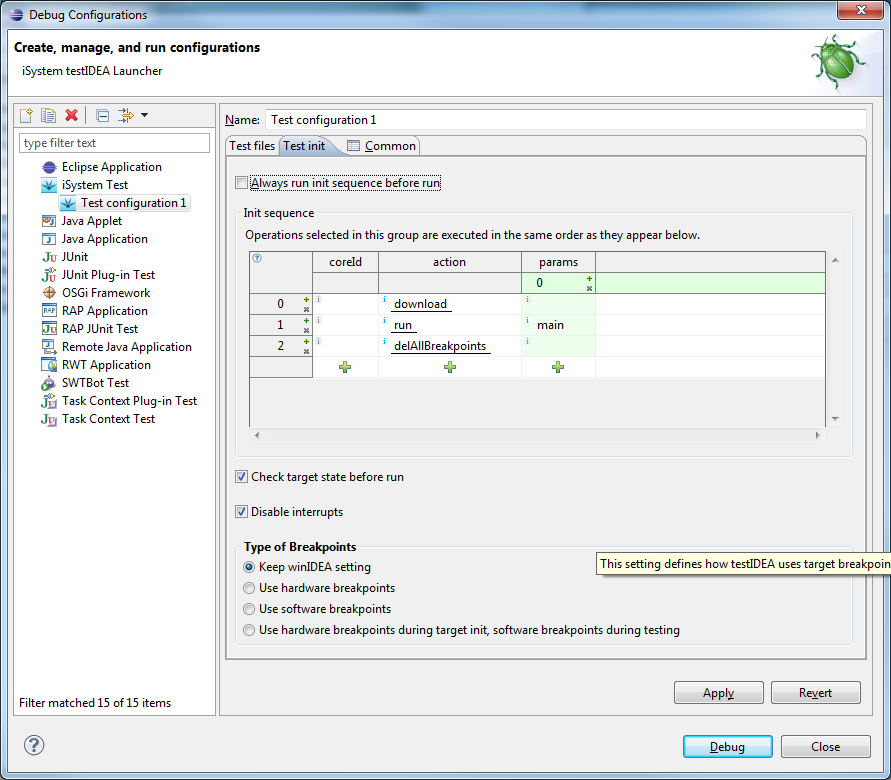891x780 pixels.
Task: Click the coreId column header
Action: pos(345,262)
